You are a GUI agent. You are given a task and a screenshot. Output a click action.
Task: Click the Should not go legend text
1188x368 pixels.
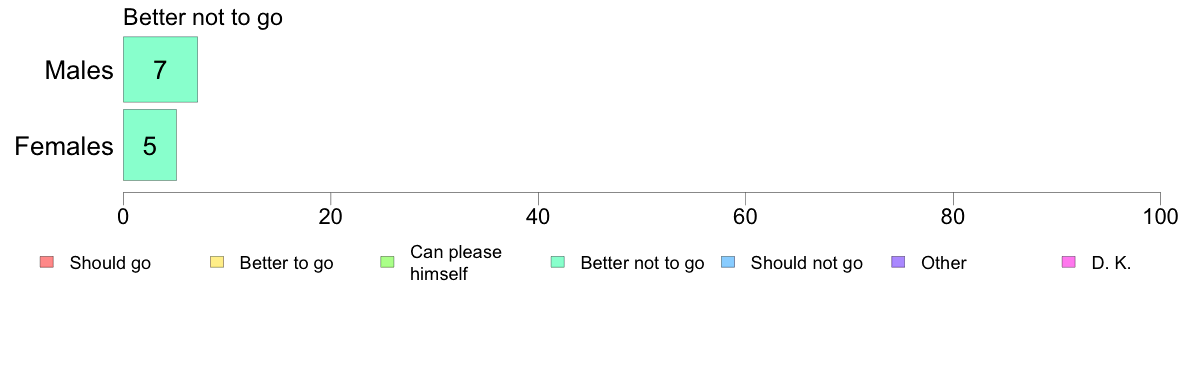[807, 264]
